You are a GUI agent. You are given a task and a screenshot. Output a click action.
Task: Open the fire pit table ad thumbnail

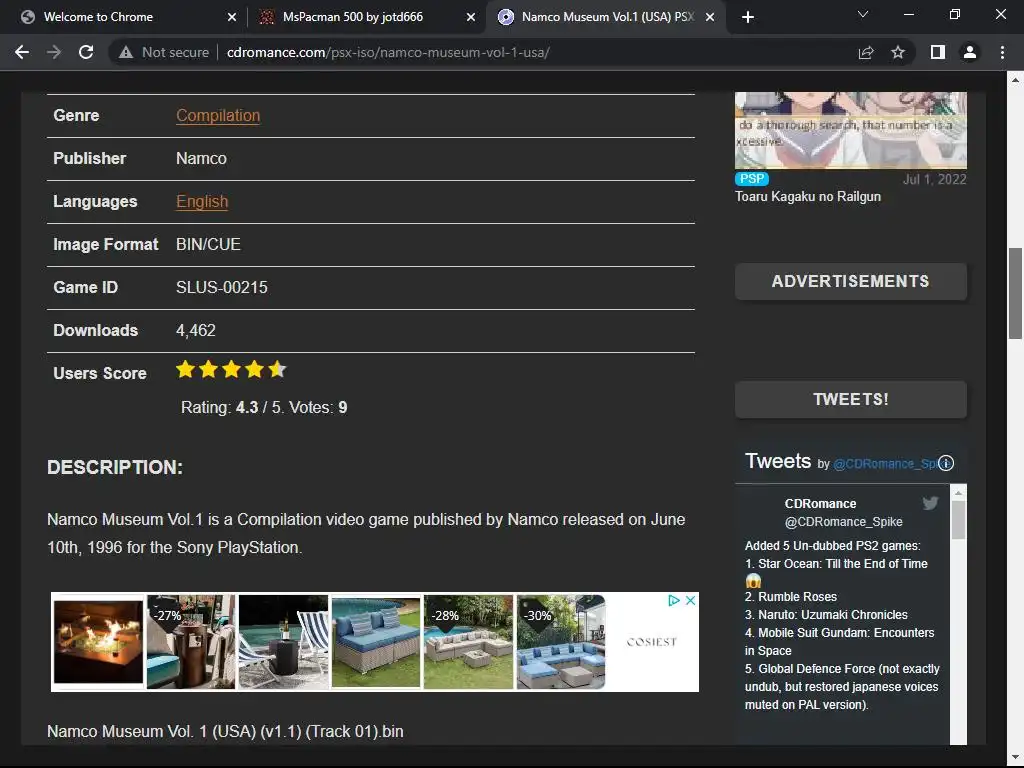tap(98, 642)
